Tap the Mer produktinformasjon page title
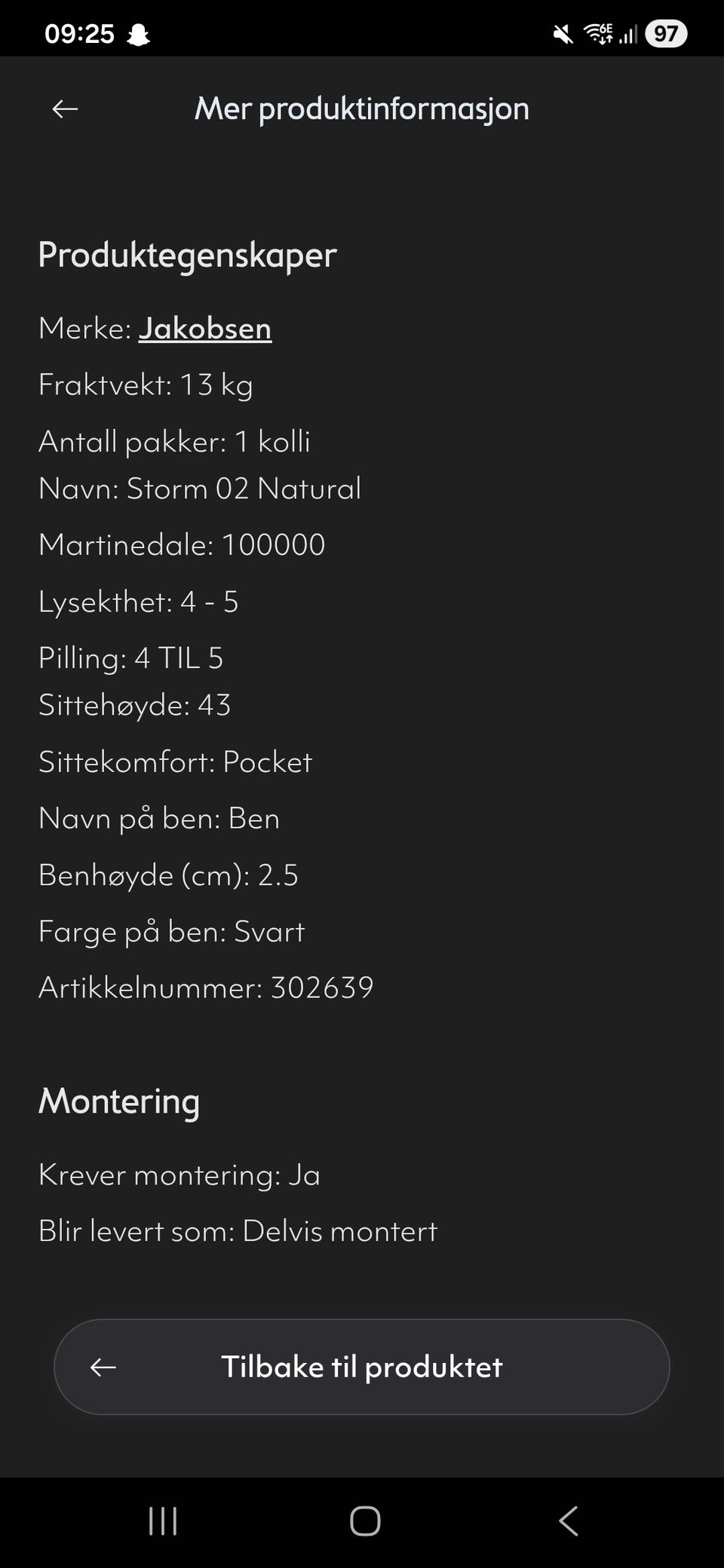Viewport: 724px width, 1568px height. 362,109
